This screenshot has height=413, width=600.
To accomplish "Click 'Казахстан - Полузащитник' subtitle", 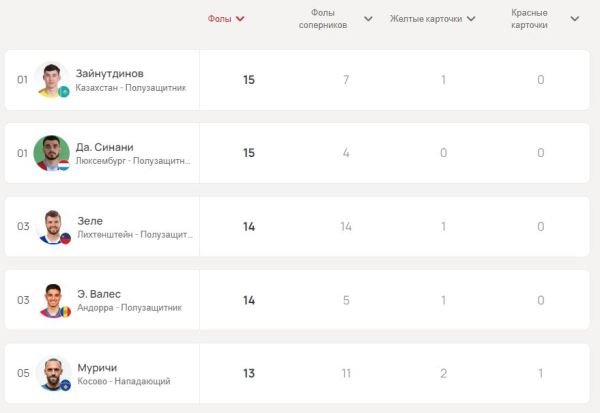I will [130, 88].
